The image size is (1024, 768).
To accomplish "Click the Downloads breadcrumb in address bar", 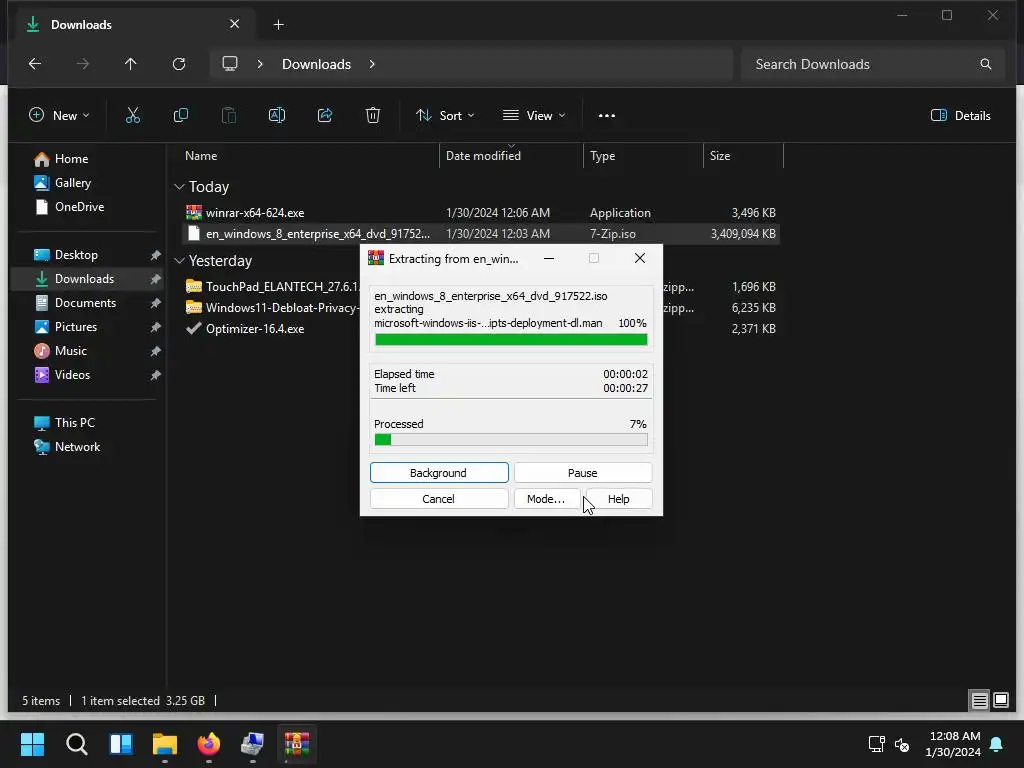I will (317, 64).
